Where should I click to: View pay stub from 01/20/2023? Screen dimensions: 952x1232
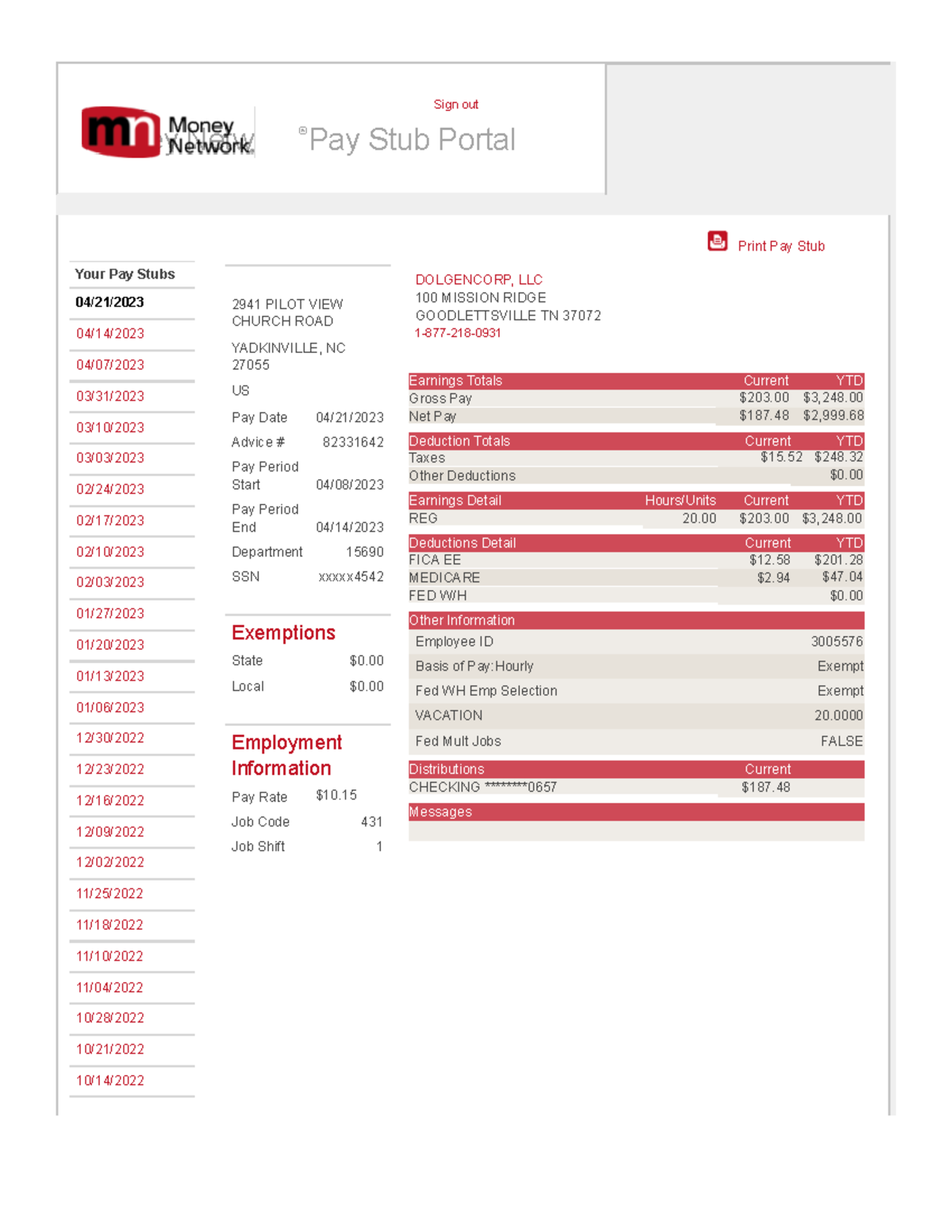tap(110, 645)
